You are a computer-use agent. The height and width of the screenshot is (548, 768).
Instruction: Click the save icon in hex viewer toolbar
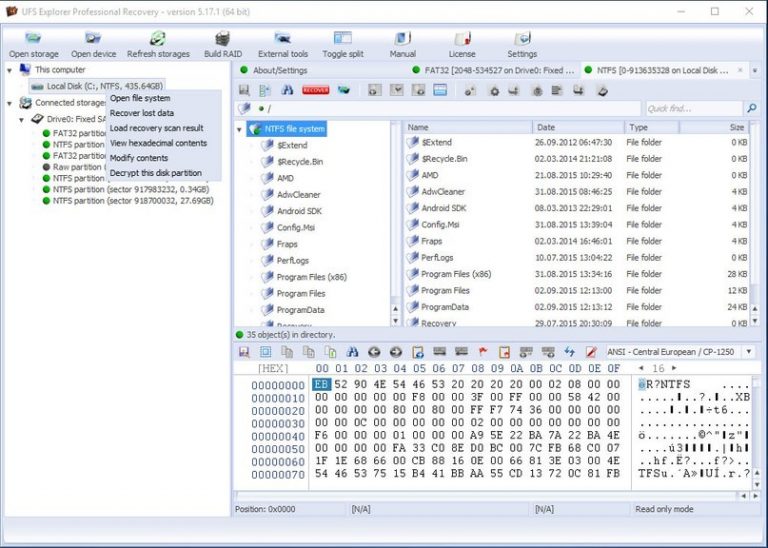click(x=244, y=352)
